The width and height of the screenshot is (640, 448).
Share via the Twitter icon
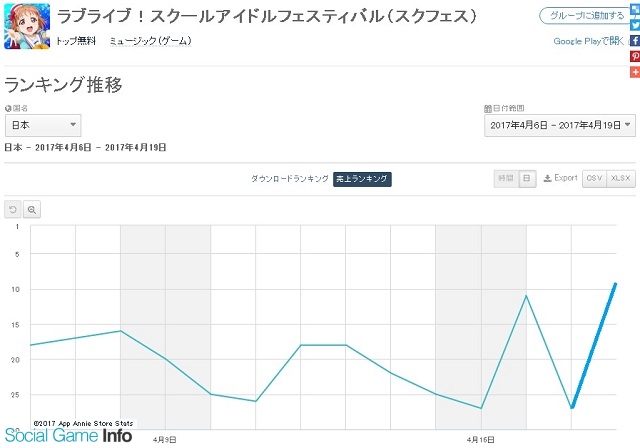(x=634, y=24)
